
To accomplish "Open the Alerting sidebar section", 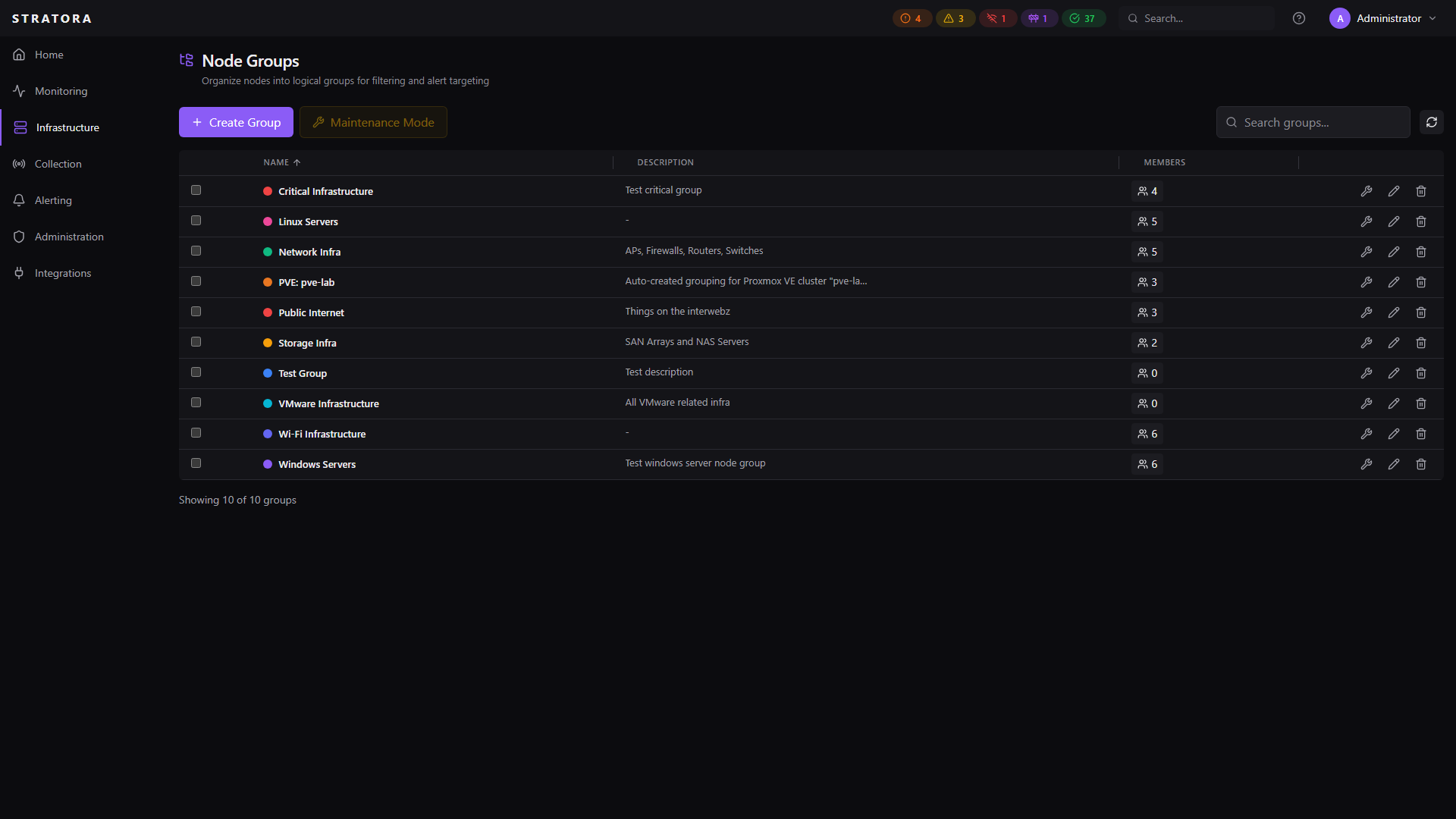I will 83,200.
